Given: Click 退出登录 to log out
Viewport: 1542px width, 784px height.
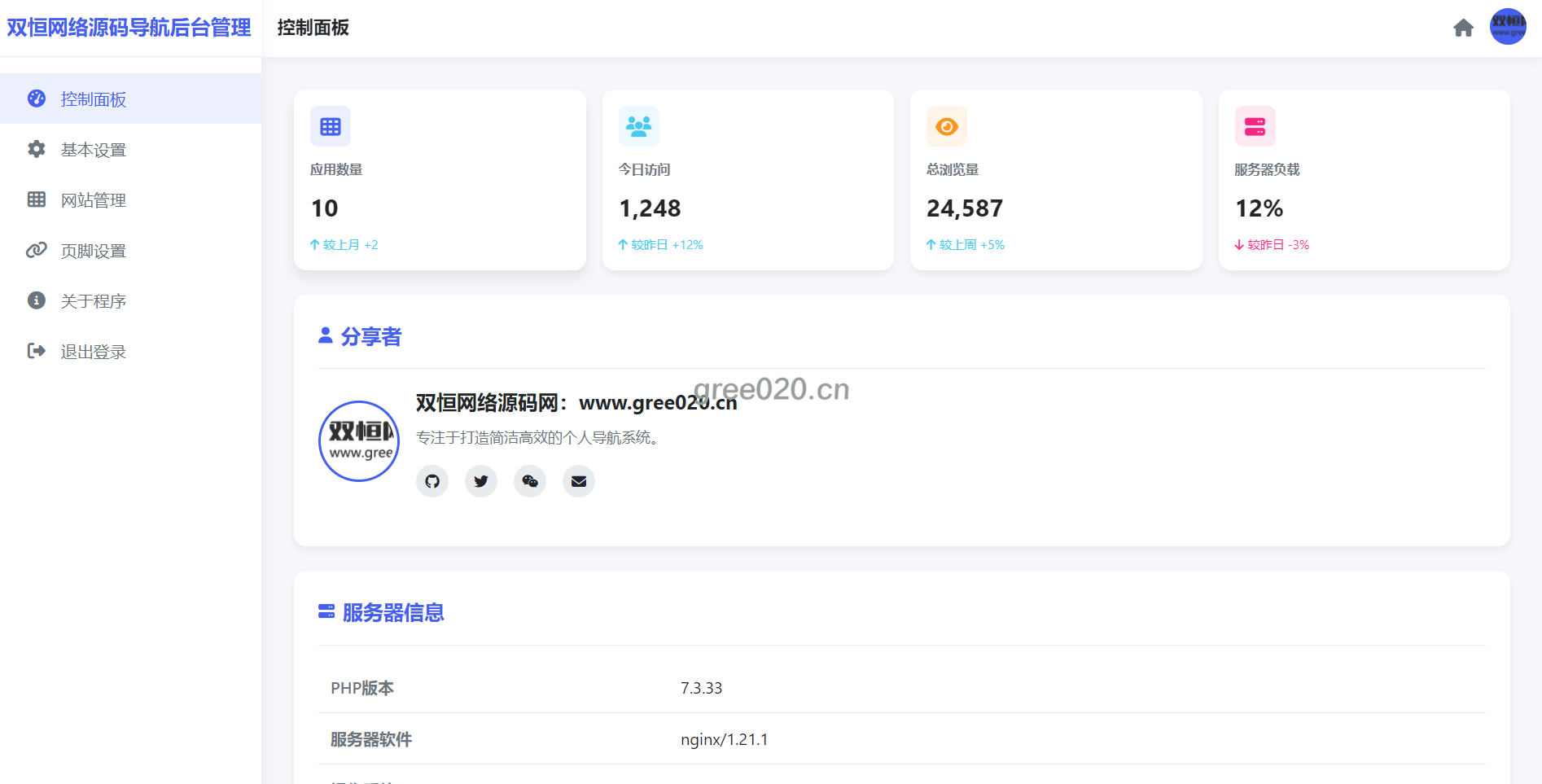Looking at the screenshot, I should (94, 352).
